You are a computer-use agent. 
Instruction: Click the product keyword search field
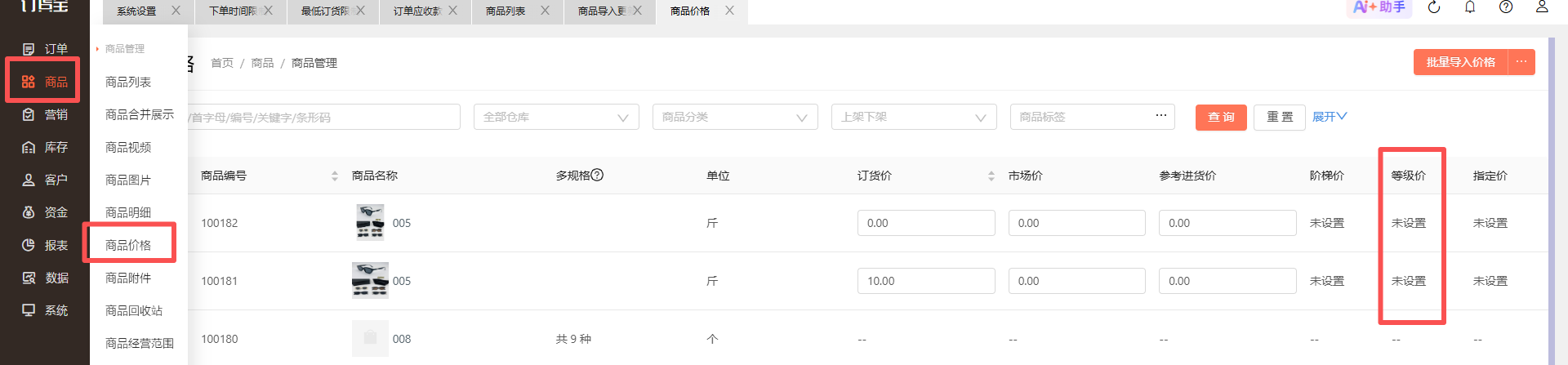(324, 117)
